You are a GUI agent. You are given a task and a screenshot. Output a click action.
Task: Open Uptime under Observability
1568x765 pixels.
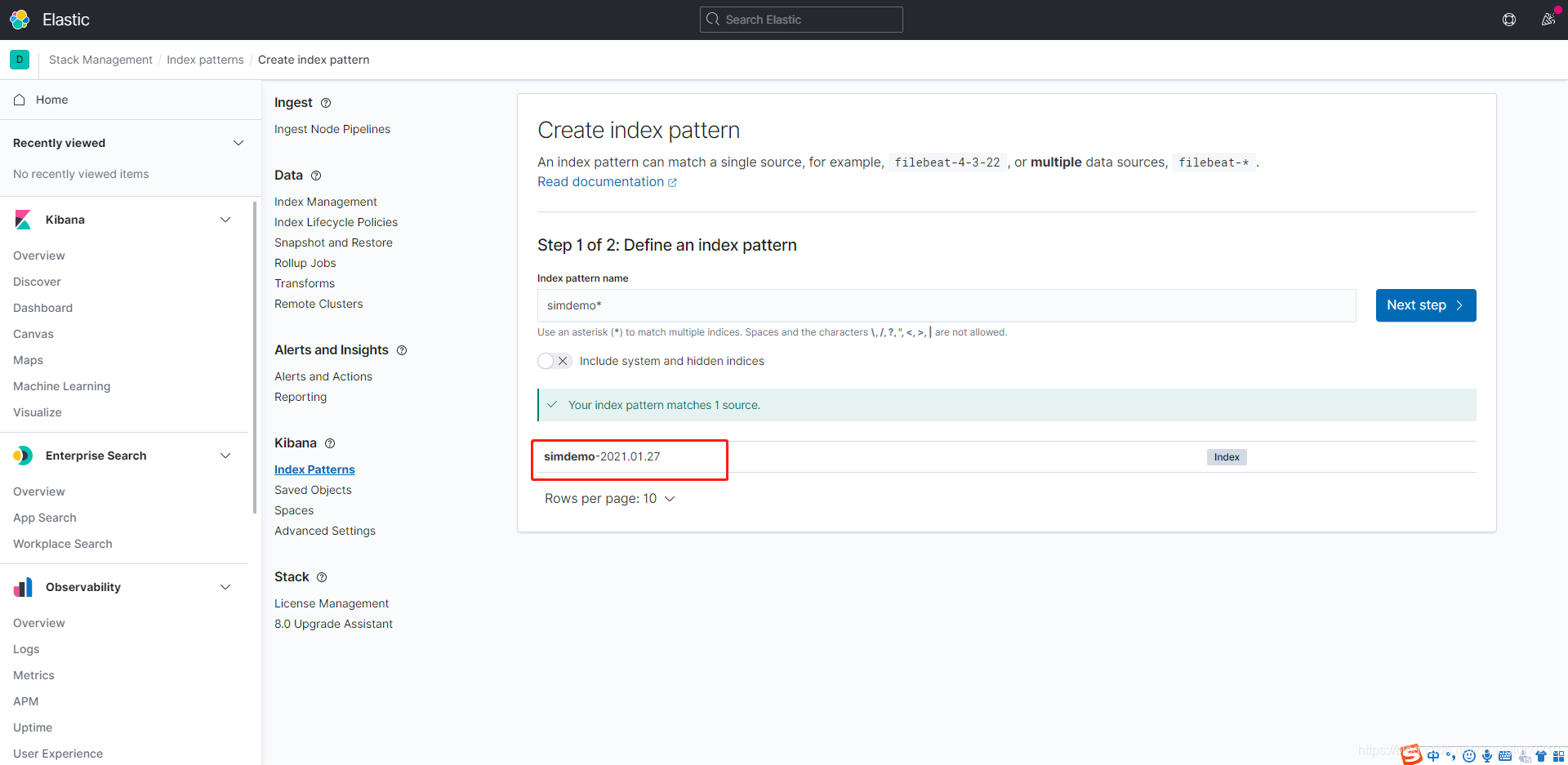[x=33, y=727]
